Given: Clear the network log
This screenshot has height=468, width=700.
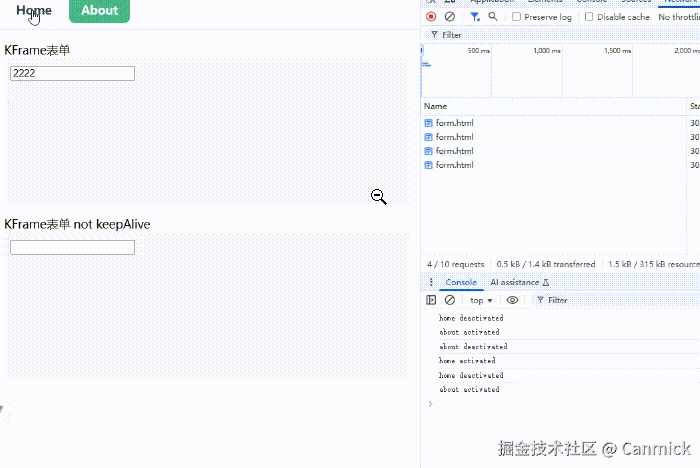Looking at the screenshot, I should tap(450, 17).
